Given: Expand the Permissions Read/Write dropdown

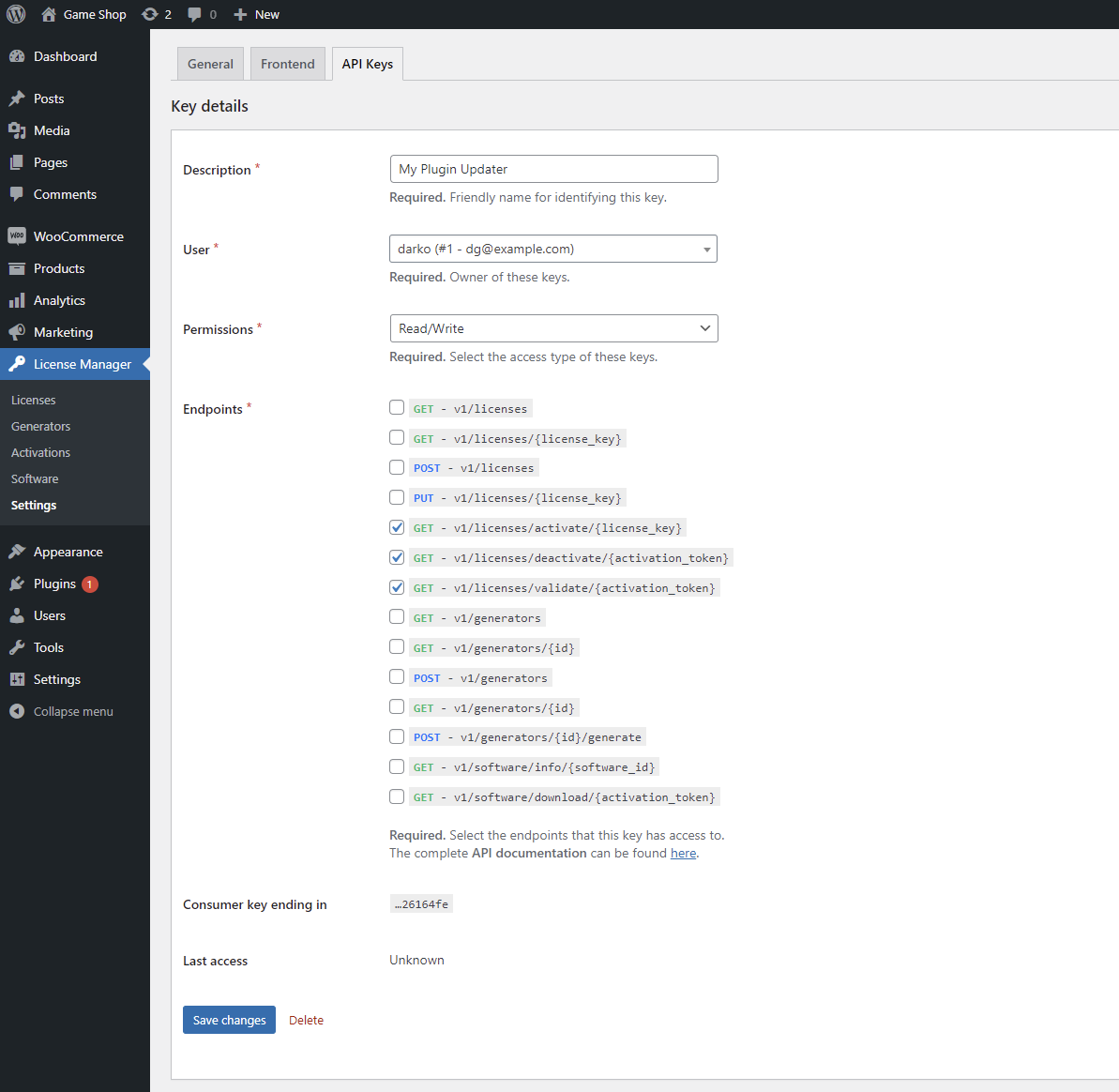Looking at the screenshot, I should 552,328.
